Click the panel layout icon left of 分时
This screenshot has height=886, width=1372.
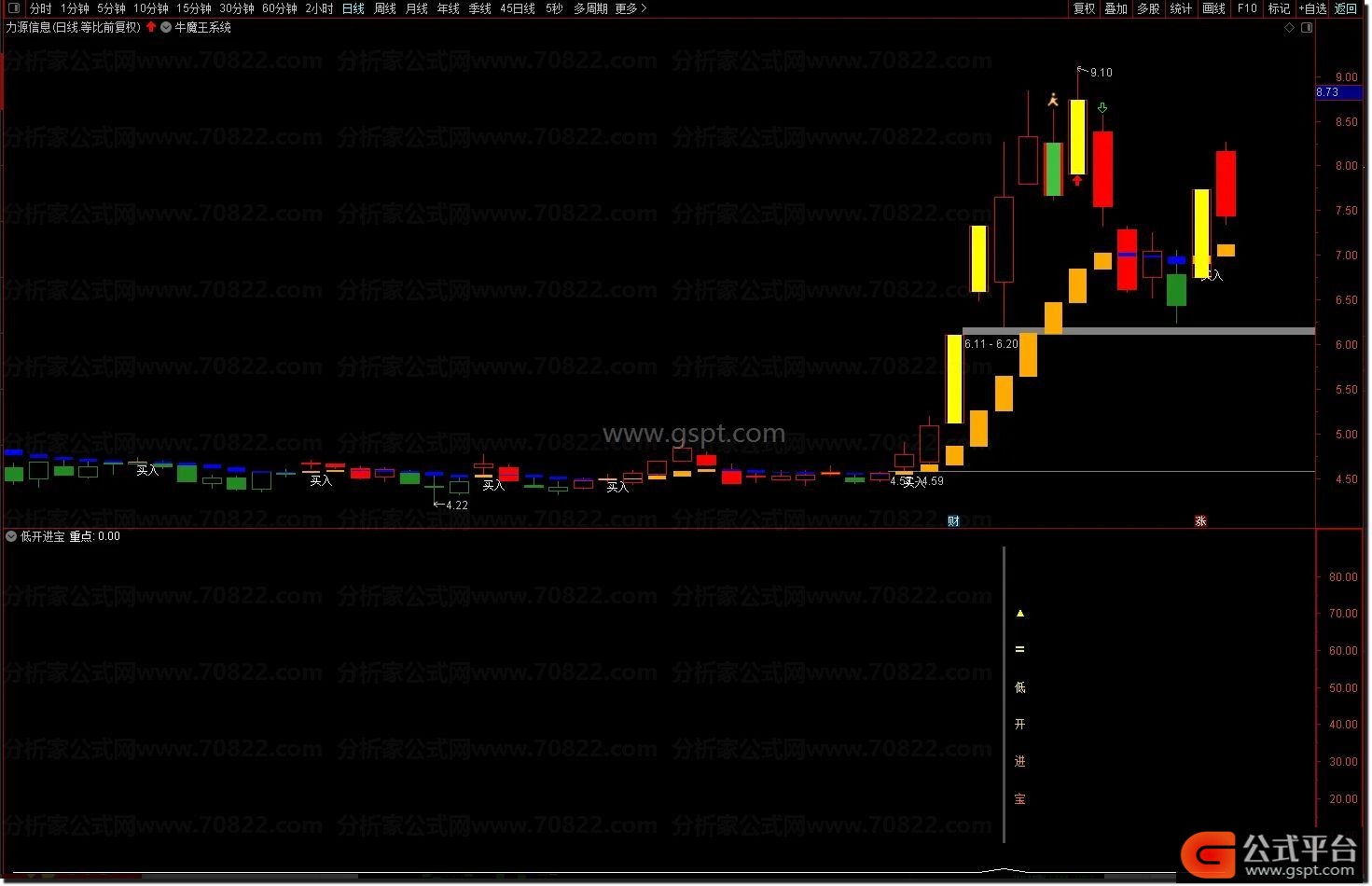13,8
